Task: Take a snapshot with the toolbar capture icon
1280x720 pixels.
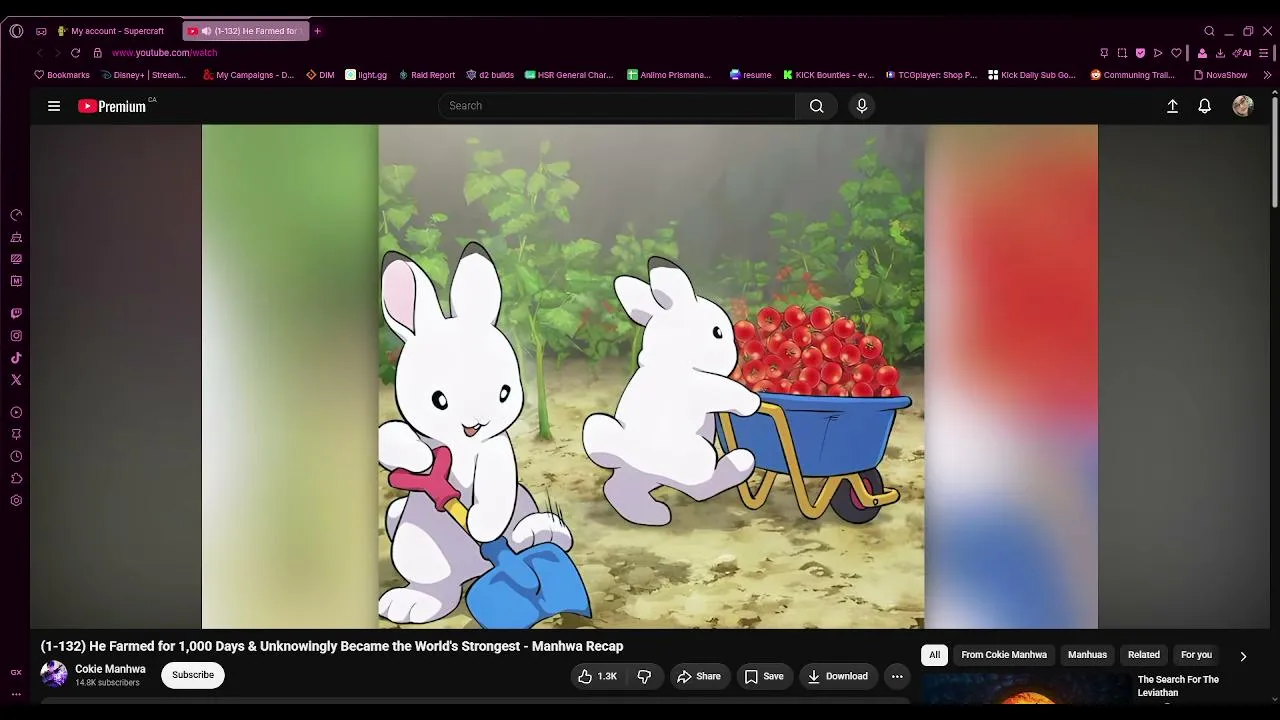Action: point(1122,53)
